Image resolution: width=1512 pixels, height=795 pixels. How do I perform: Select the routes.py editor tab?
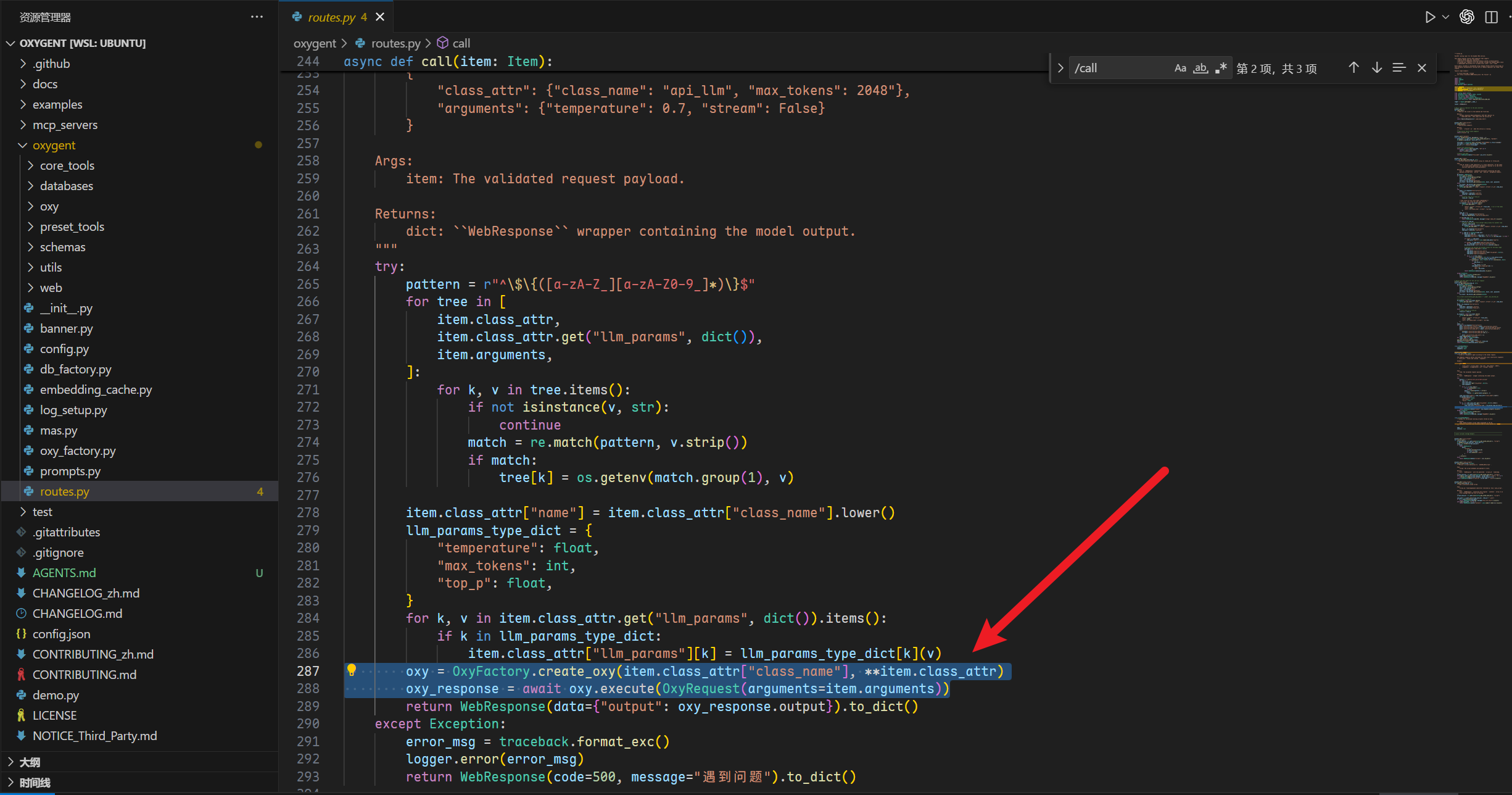point(332,17)
